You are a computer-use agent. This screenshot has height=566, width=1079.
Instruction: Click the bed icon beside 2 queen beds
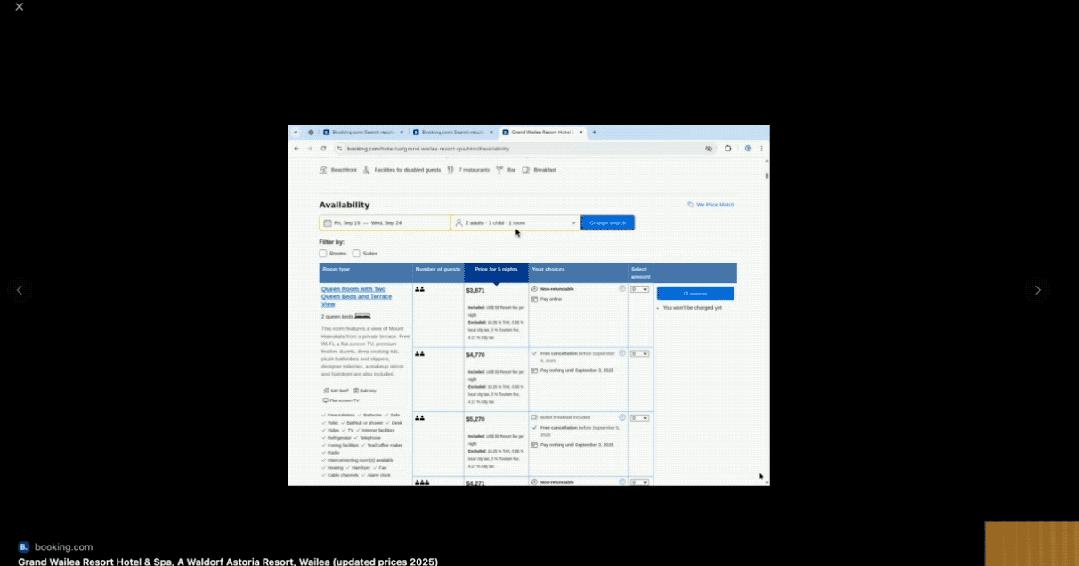tap(363, 316)
